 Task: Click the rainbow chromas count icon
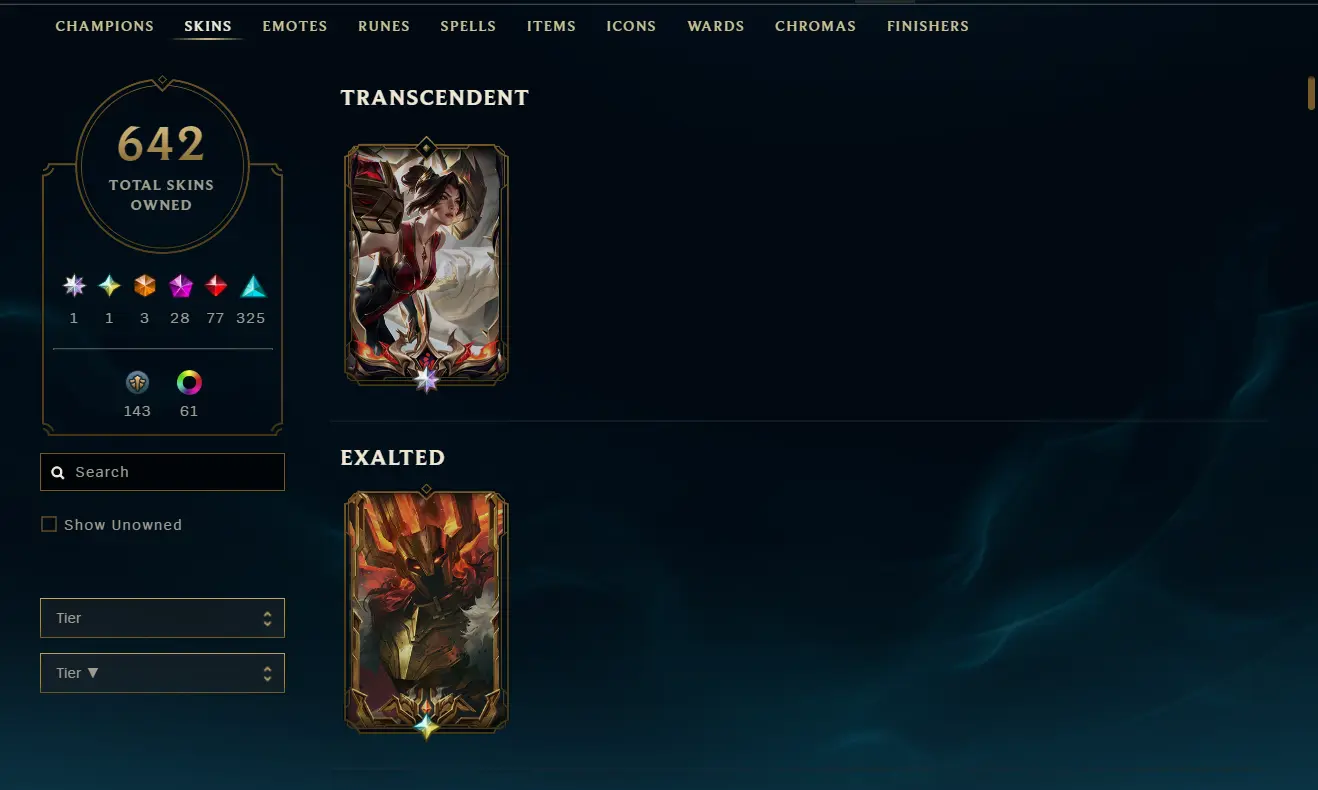coord(189,383)
